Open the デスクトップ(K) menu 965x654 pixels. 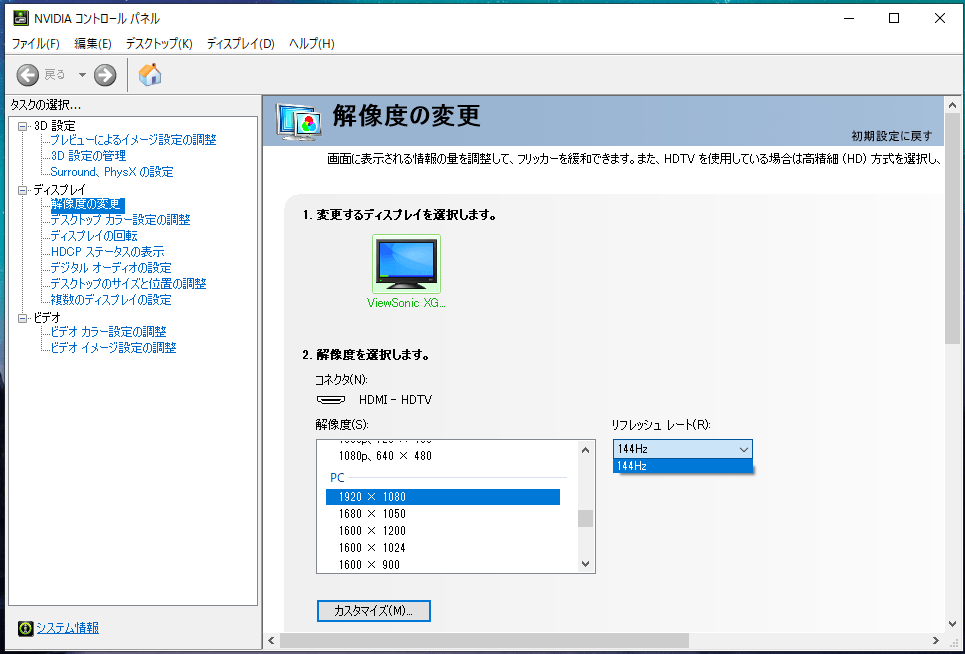[159, 44]
